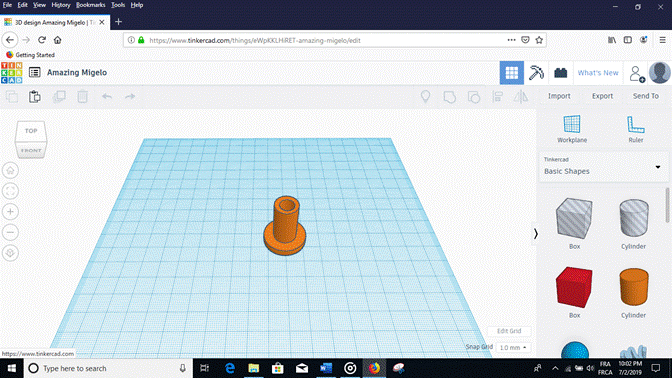
Task: Open the Align tool
Action: pos(497,97)
